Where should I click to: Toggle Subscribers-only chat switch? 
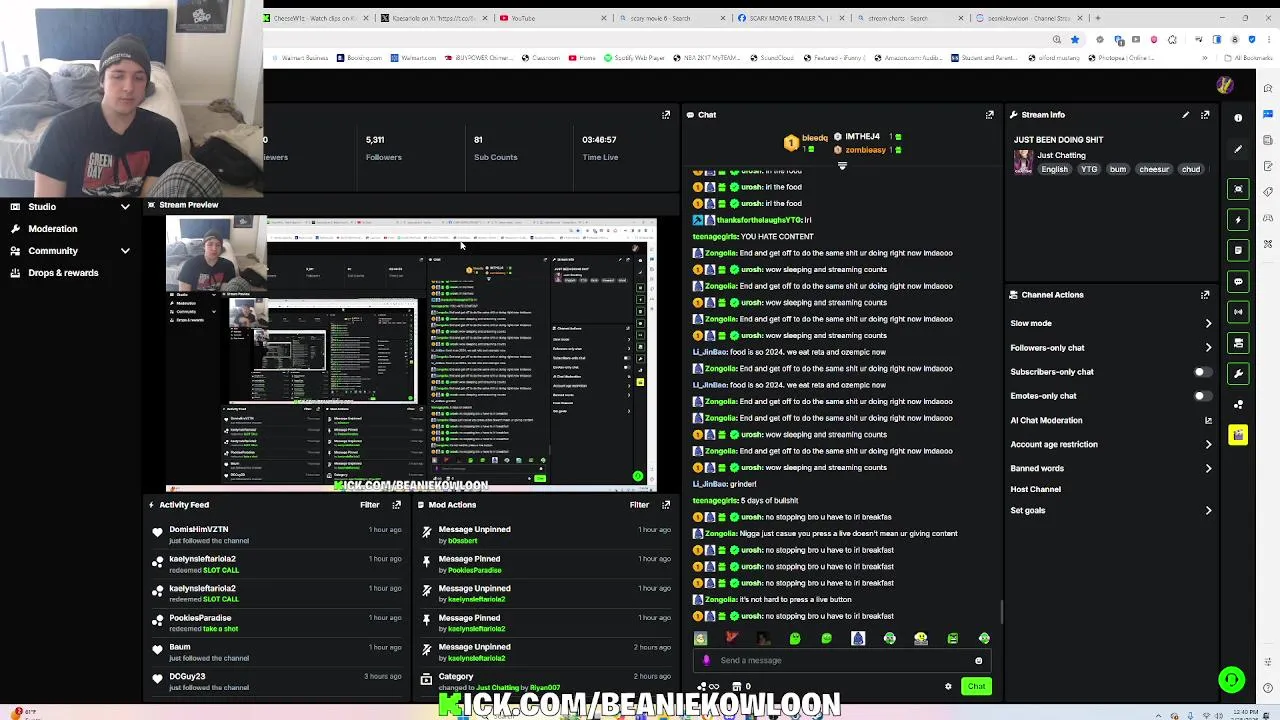pyautogui.click(x=1204, y=372)
